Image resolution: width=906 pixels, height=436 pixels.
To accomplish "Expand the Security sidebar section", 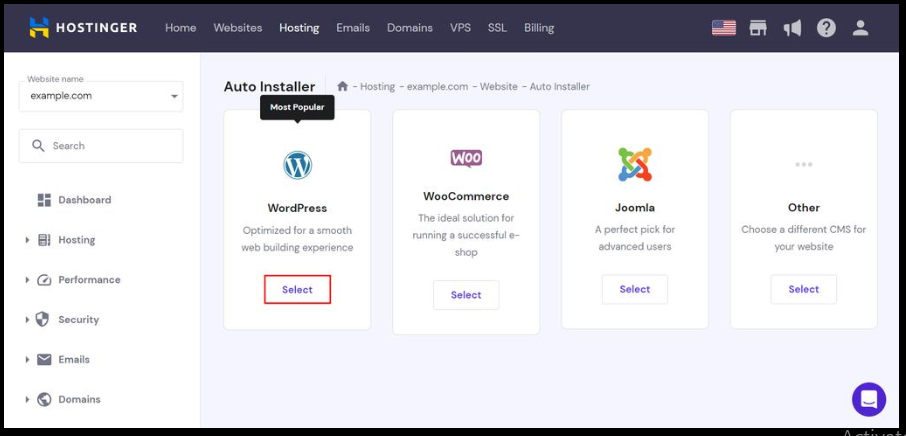I will pyautogui.click(x=27, y=319).
